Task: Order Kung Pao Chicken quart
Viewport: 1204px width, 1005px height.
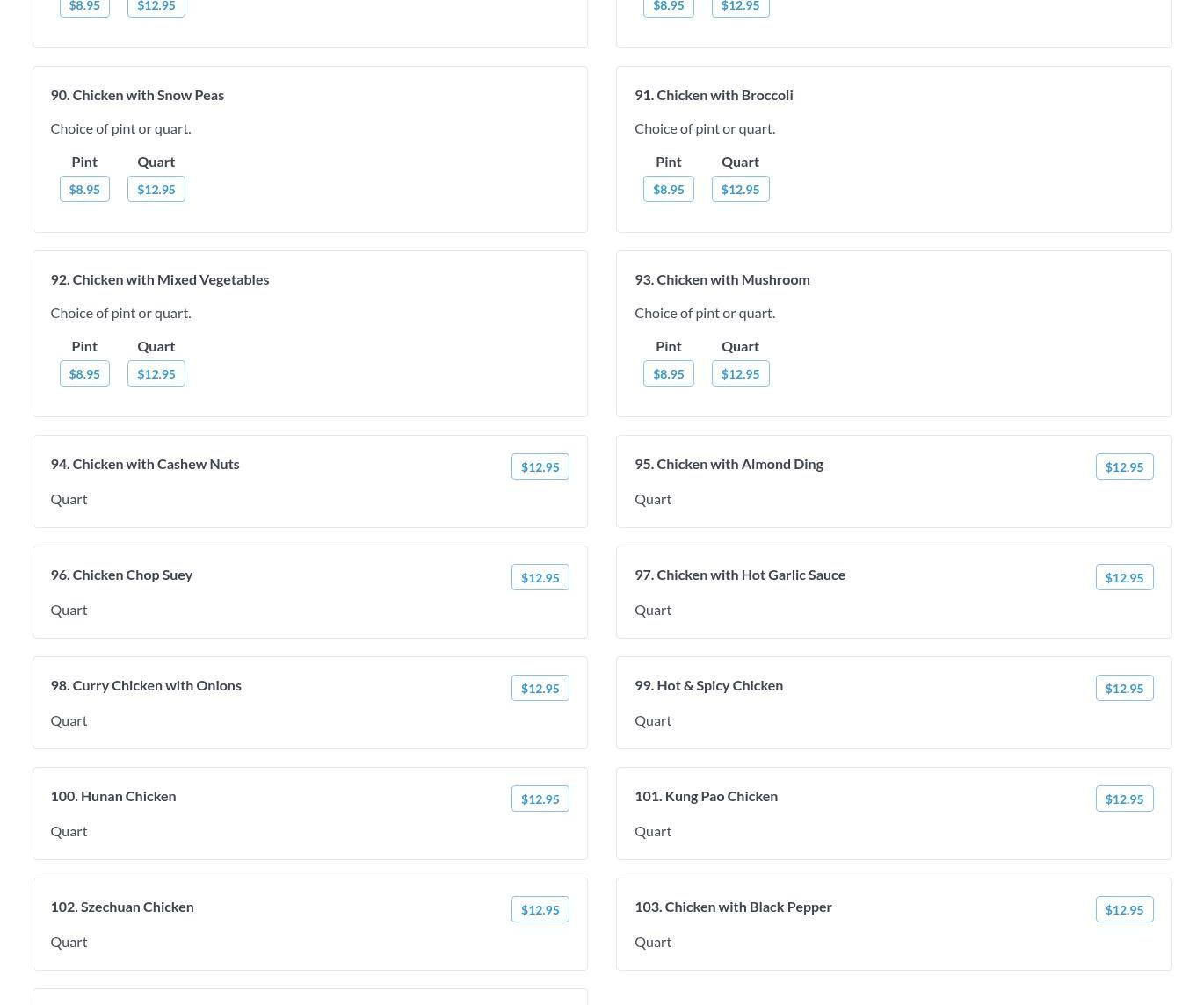Action: pos(1124,799)
